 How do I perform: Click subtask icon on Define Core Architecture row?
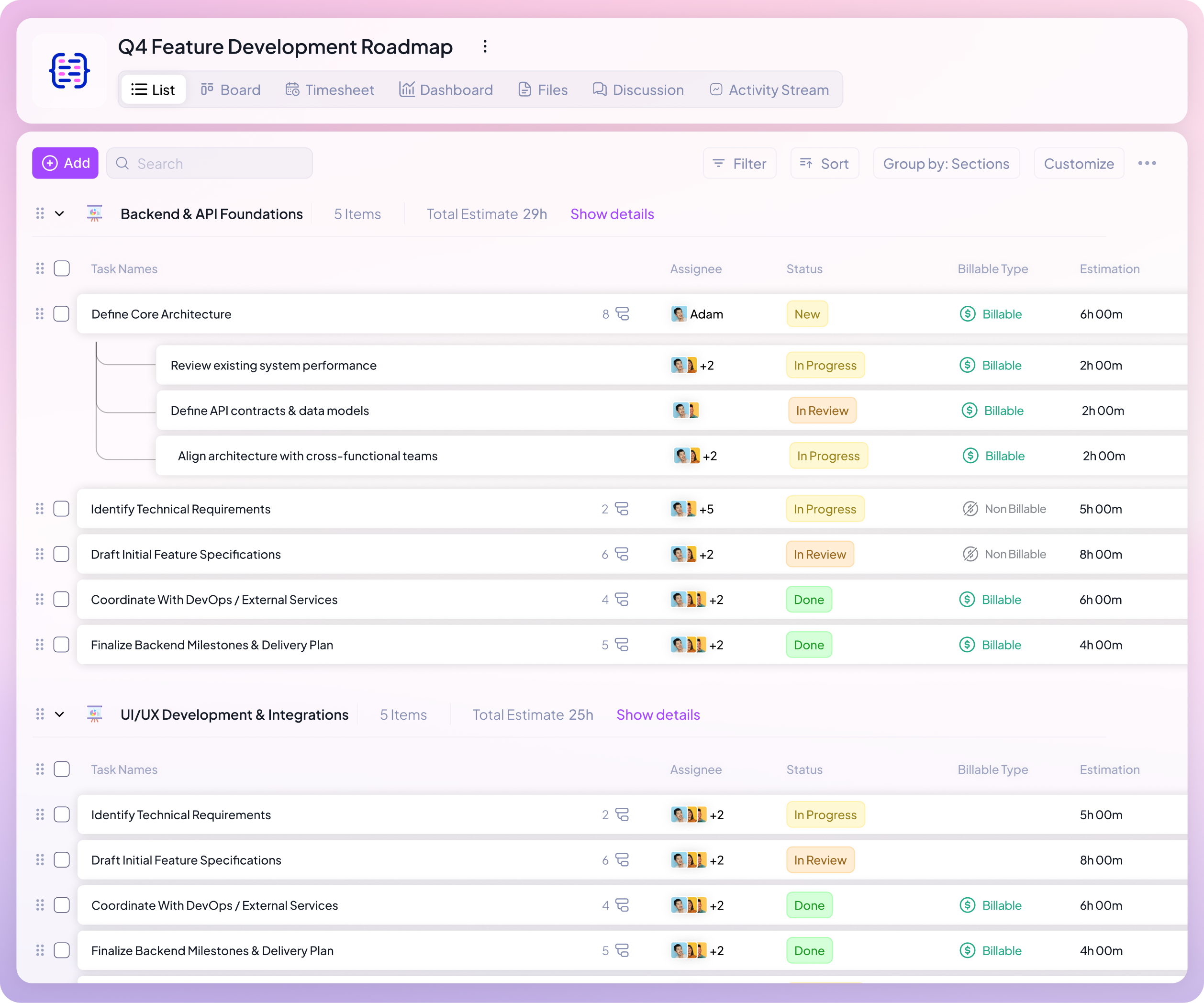pyautogui.click(x=623, y=314)
